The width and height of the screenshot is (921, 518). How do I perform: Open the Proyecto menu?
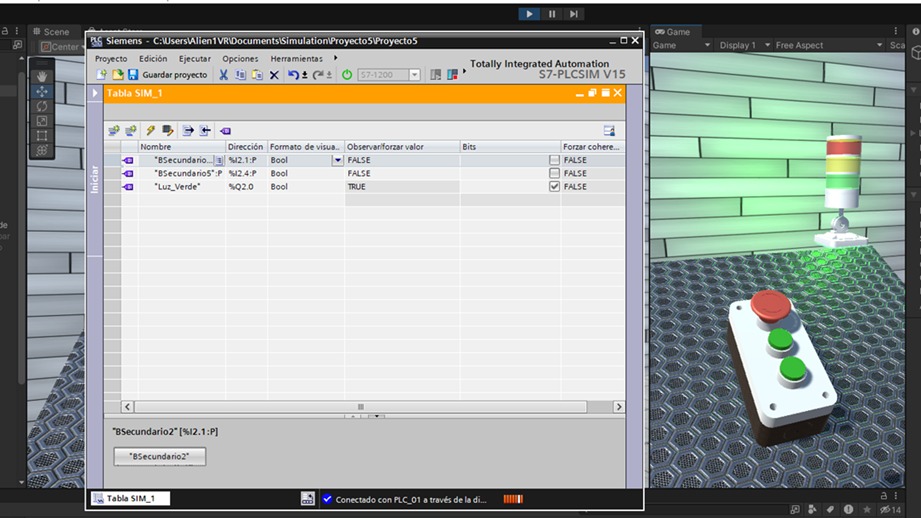(x=111, y=59)
